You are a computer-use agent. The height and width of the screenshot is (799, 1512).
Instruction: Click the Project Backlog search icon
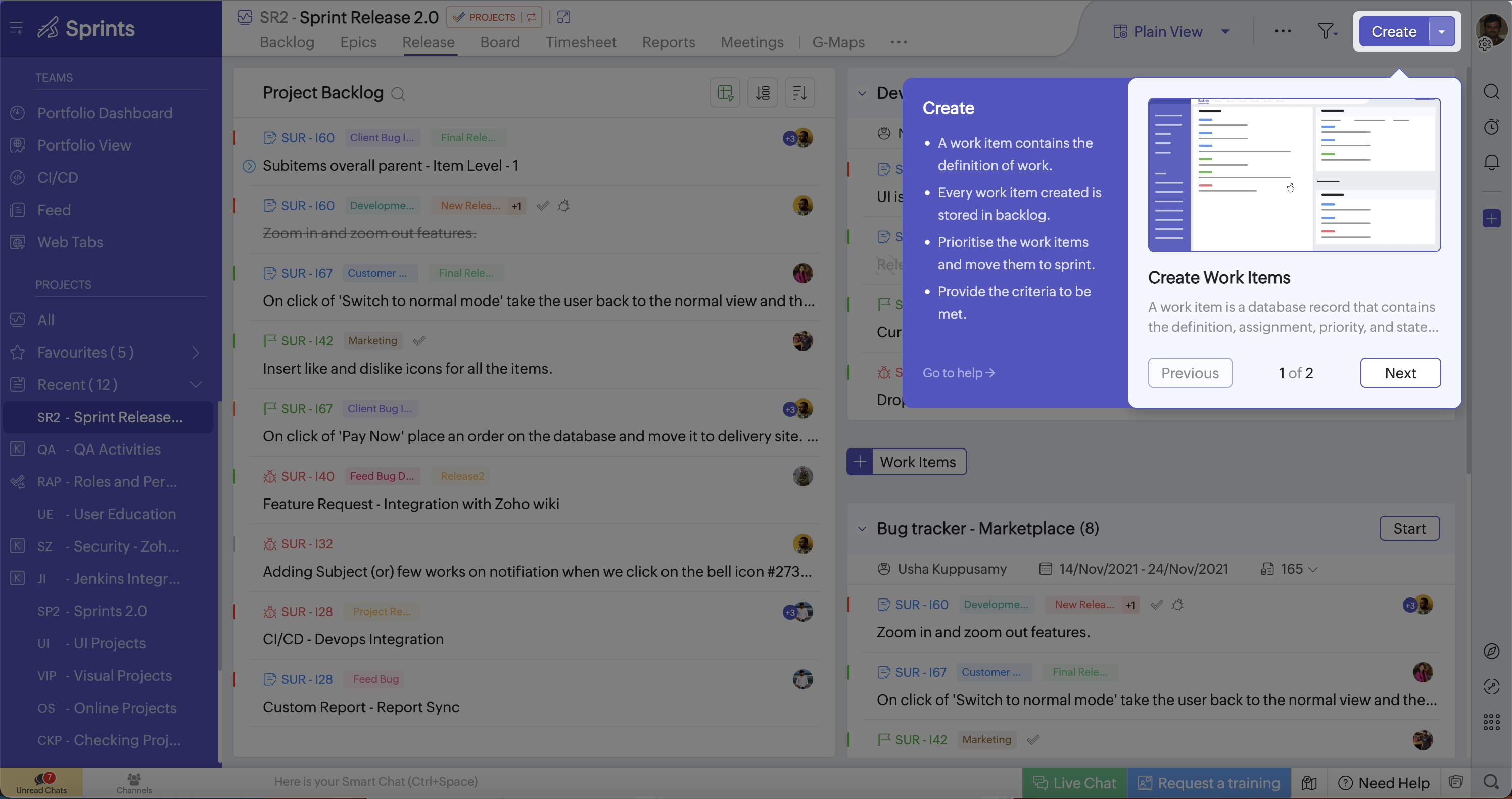pyautogui.click(x=398, y=94)
